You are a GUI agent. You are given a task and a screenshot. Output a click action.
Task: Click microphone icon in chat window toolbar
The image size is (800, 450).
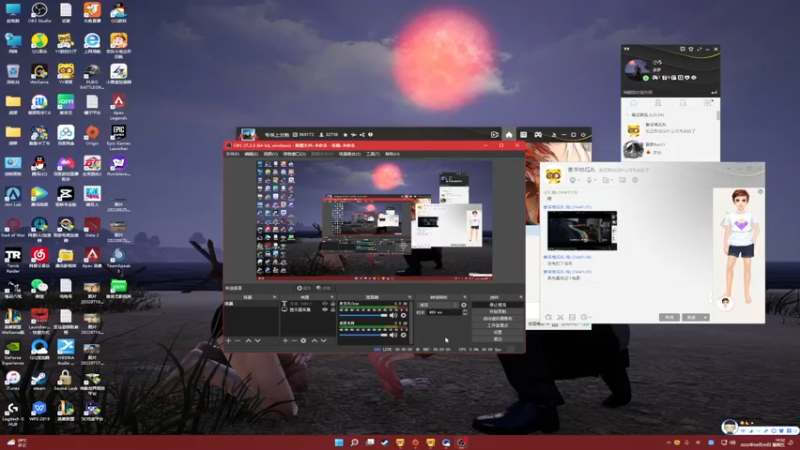[x=590, y=180]
